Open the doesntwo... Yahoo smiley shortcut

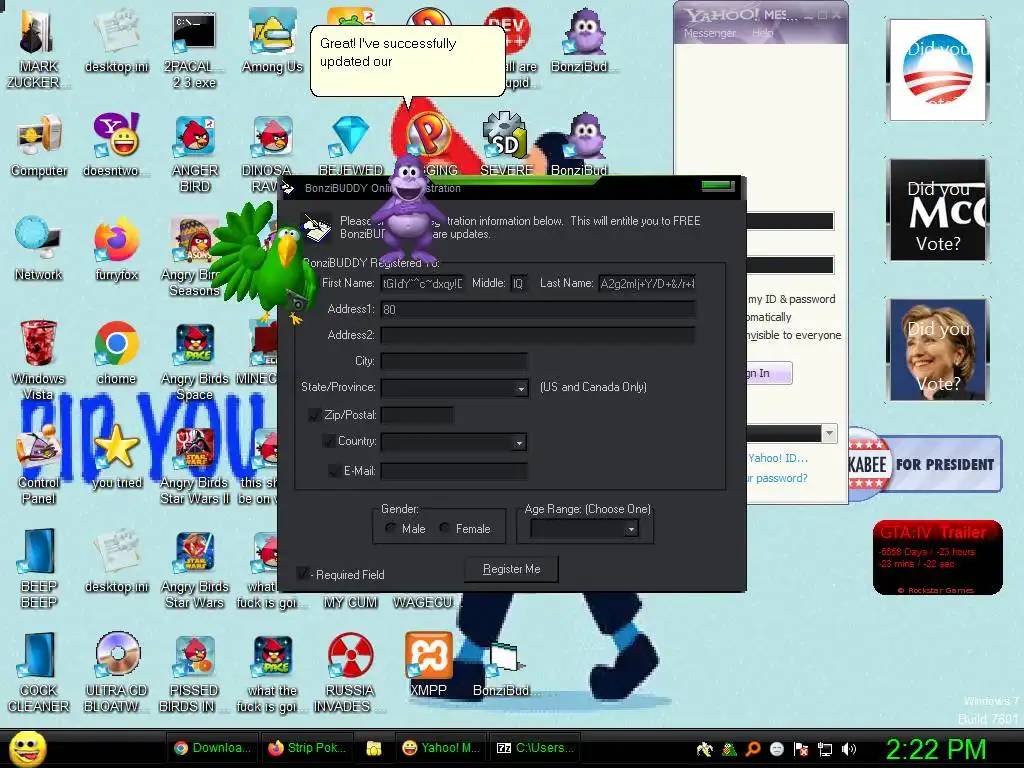pos(116,146)
